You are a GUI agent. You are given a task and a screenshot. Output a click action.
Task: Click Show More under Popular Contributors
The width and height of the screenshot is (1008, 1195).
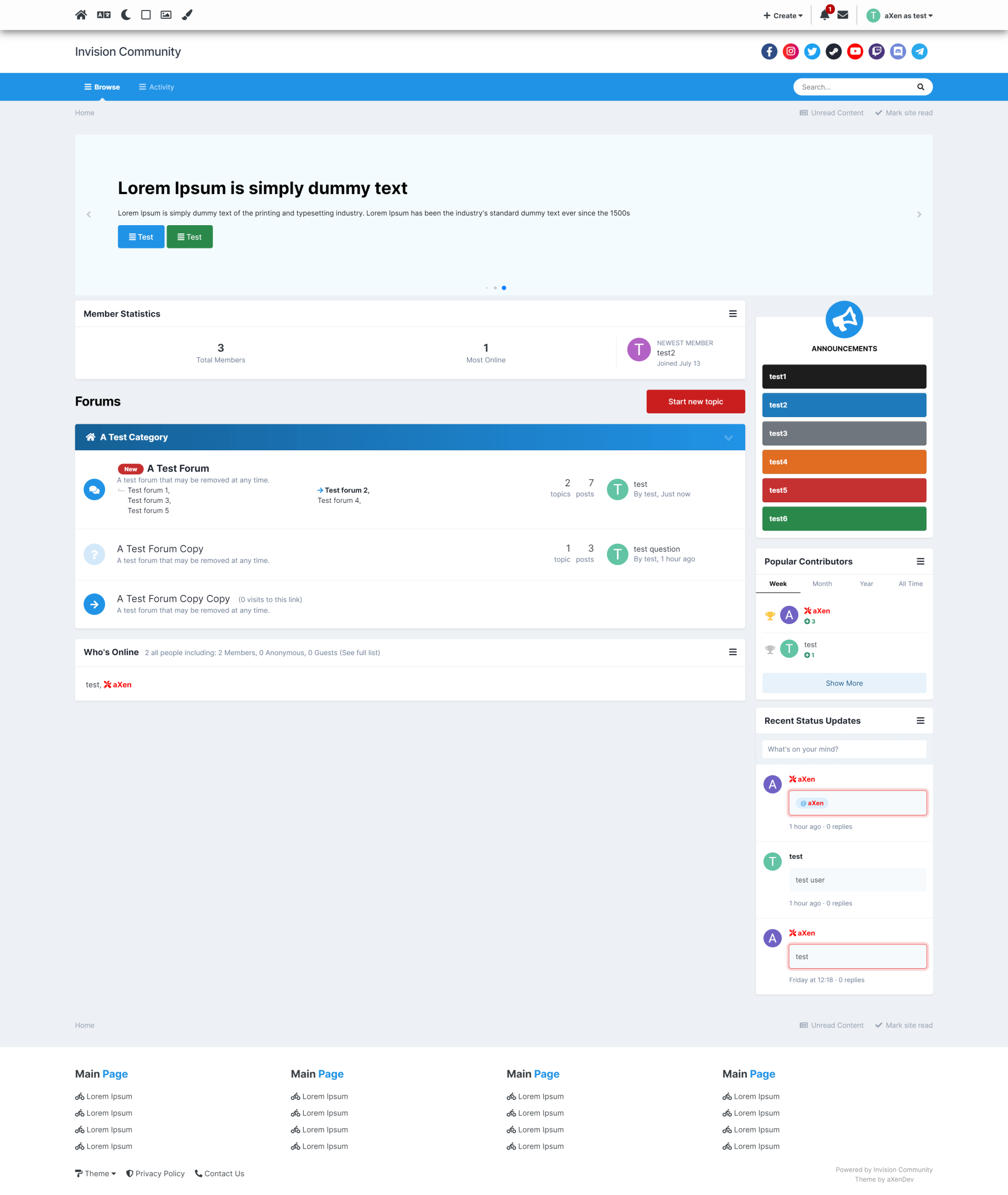844,683
